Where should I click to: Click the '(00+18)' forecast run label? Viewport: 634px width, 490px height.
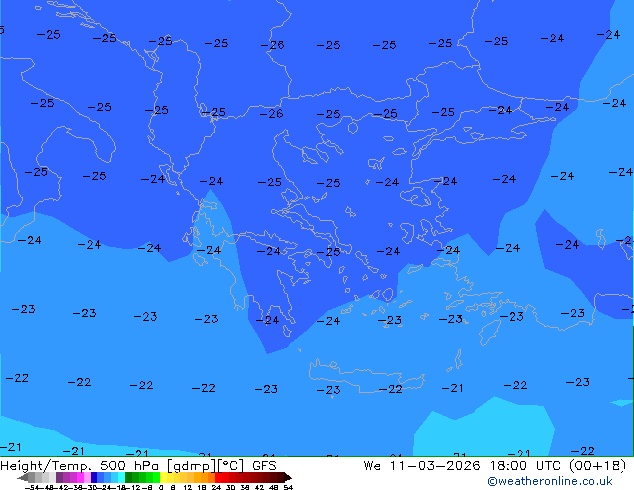click(597, 466)
